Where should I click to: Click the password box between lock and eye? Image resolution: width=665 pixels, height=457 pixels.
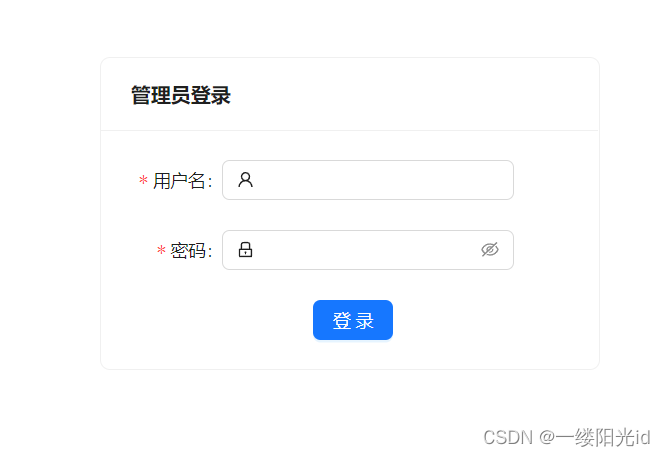click(367, 250)
